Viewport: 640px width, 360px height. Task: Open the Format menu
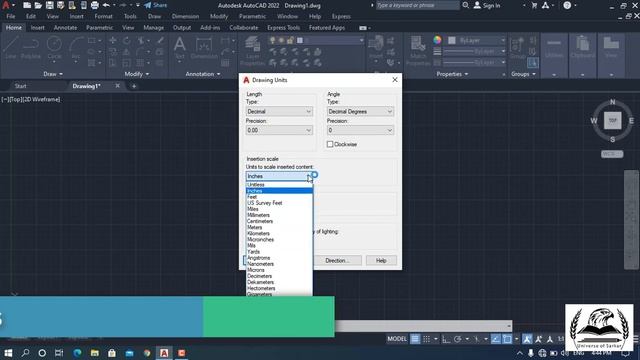click(x=103, y=16)
